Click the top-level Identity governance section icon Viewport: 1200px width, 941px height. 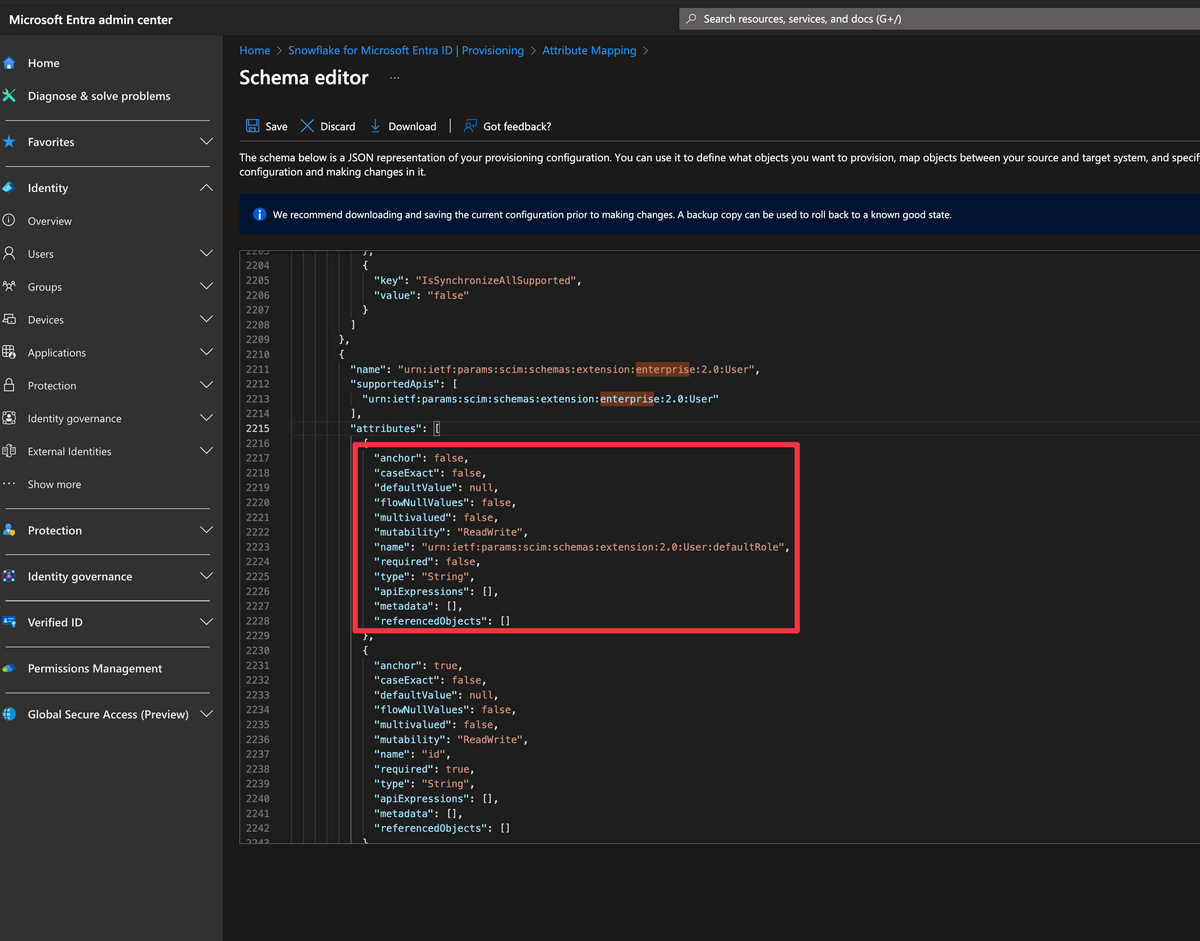tap(9, 577)
